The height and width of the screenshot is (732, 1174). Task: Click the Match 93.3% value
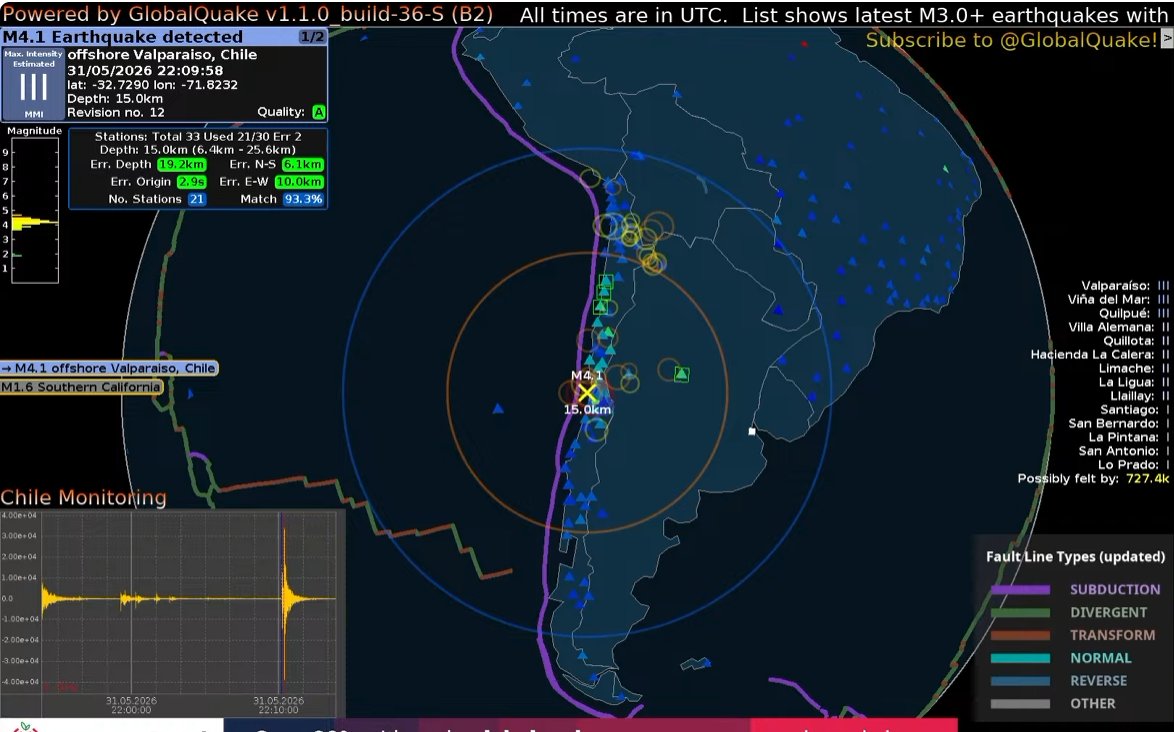click(303, 199)
